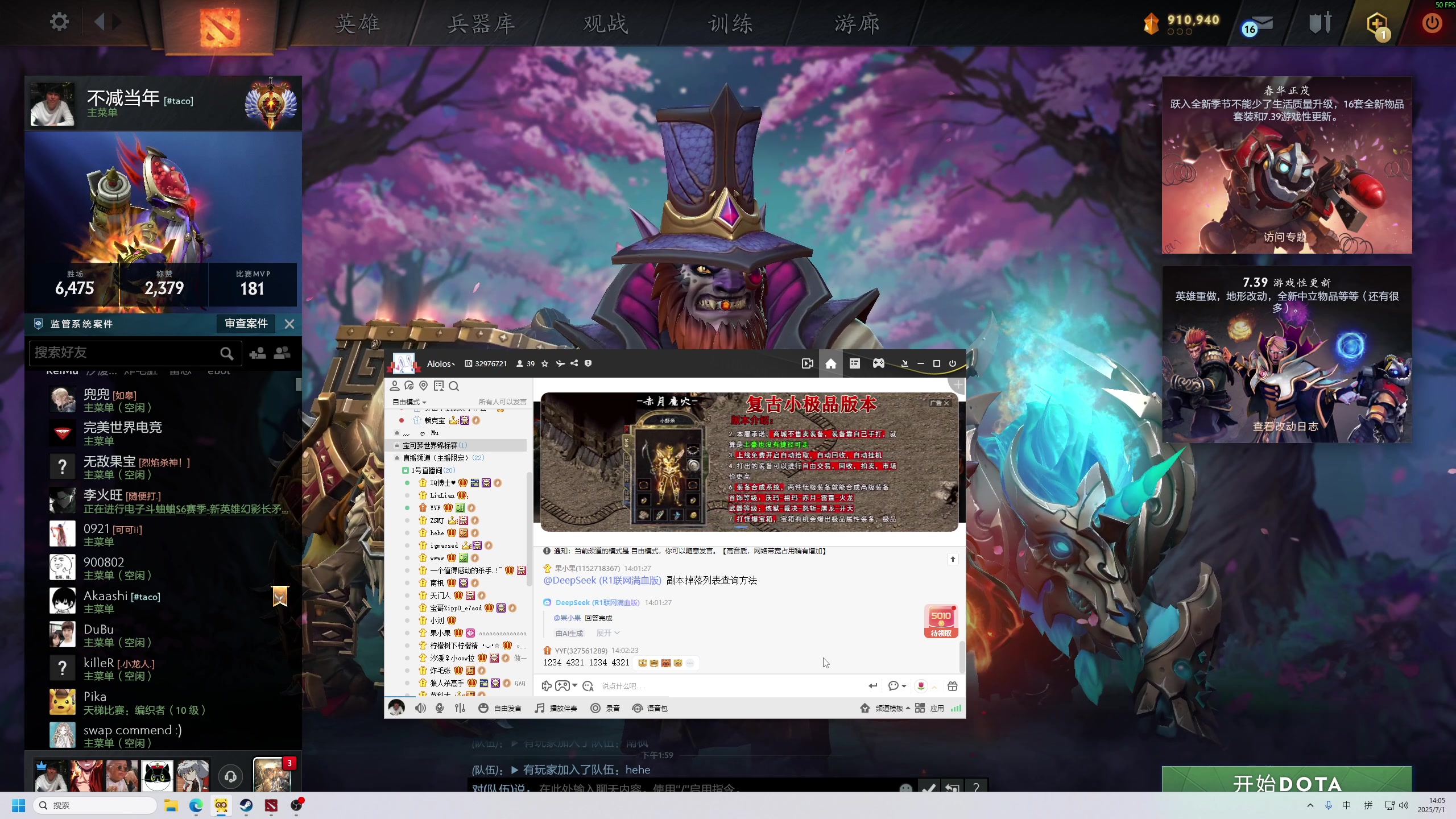Dismiss the 监管系统案件 notice
The image size is (1456, 819).
[289, 324]
